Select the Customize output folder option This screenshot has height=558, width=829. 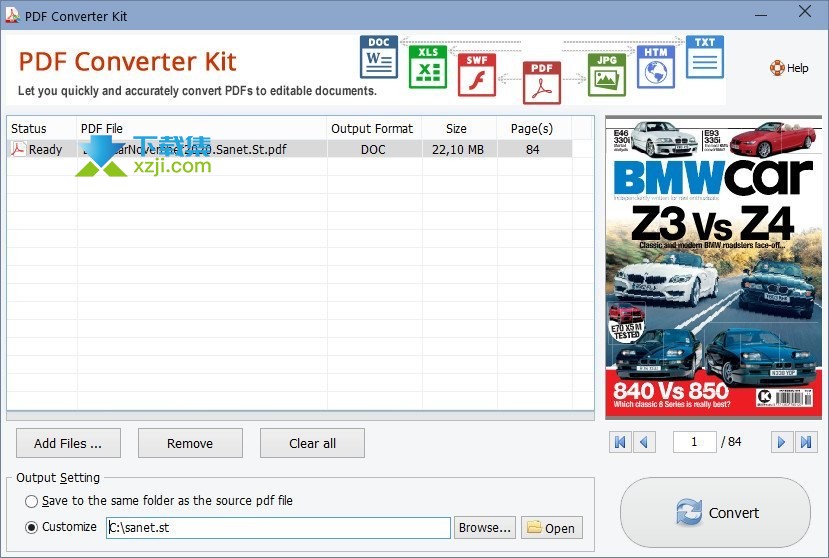31,527
